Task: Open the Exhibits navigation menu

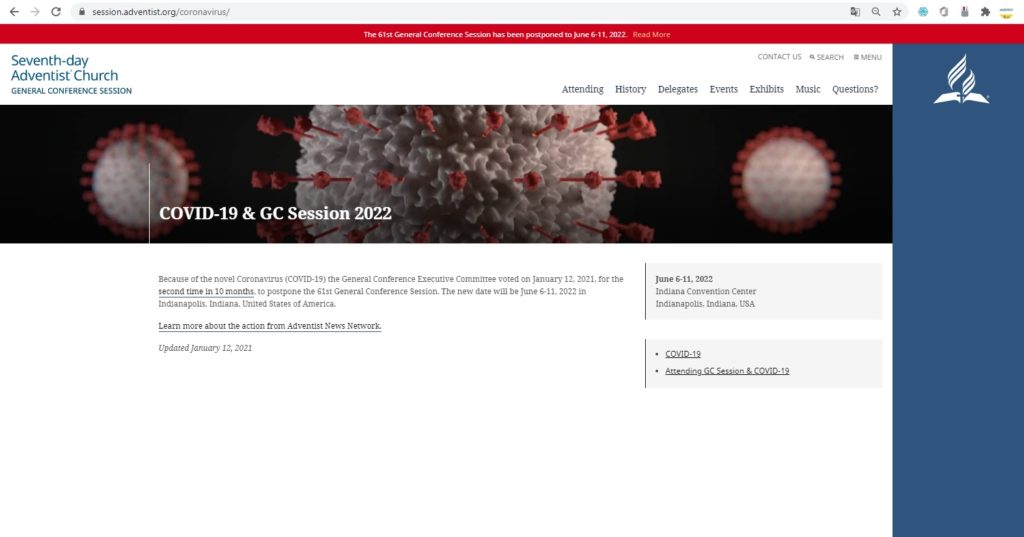Action: (x=766, y=90)
